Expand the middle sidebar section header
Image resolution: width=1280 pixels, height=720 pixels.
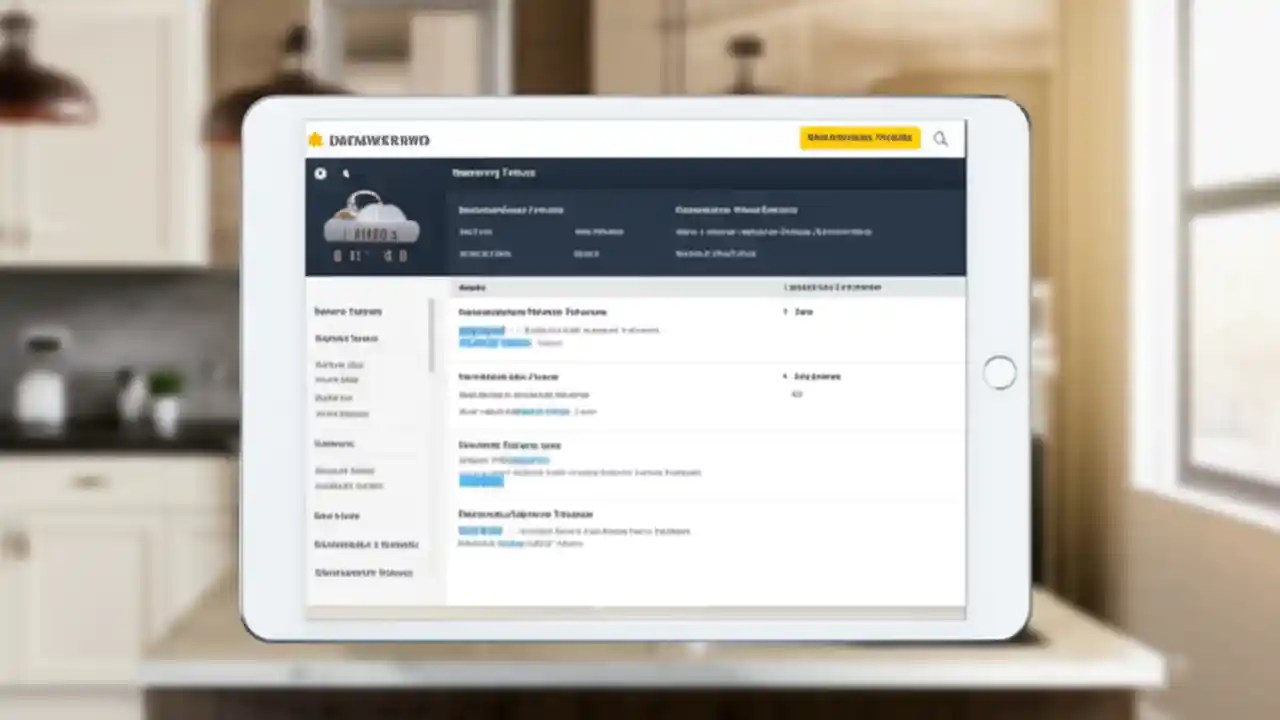[x=333, y=442]
